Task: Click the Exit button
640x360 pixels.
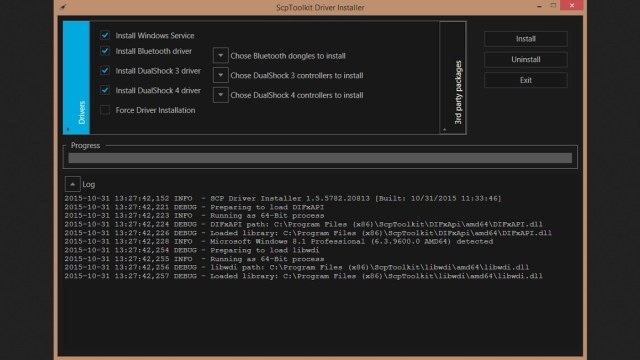Action: 526,80
